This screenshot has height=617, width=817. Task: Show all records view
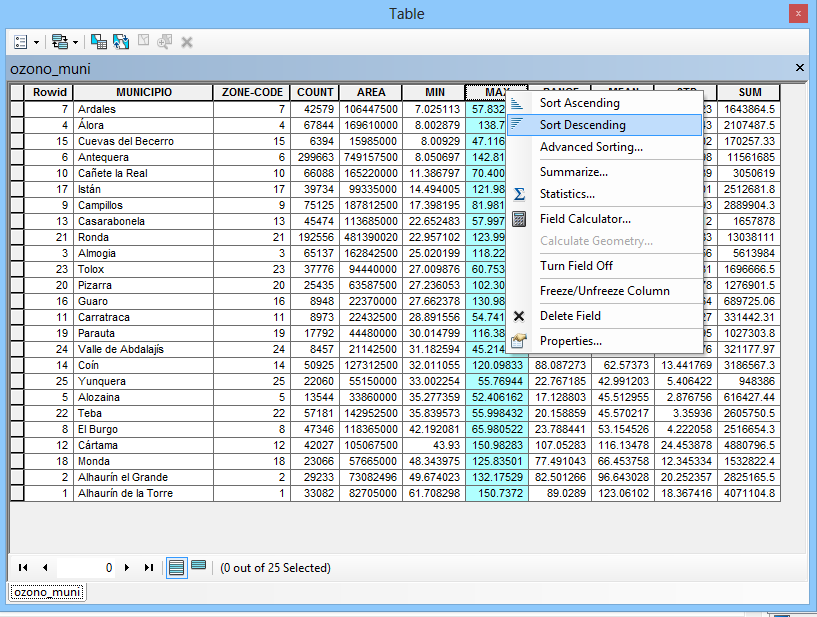176,567
